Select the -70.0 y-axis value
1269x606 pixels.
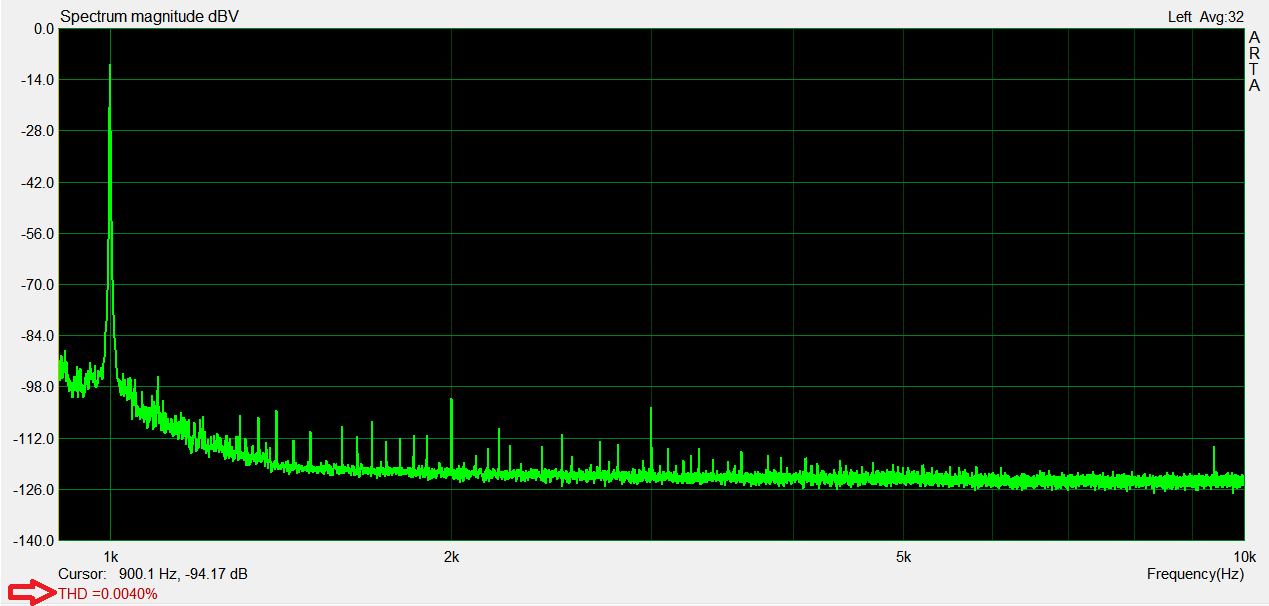[x=37, y=285]
